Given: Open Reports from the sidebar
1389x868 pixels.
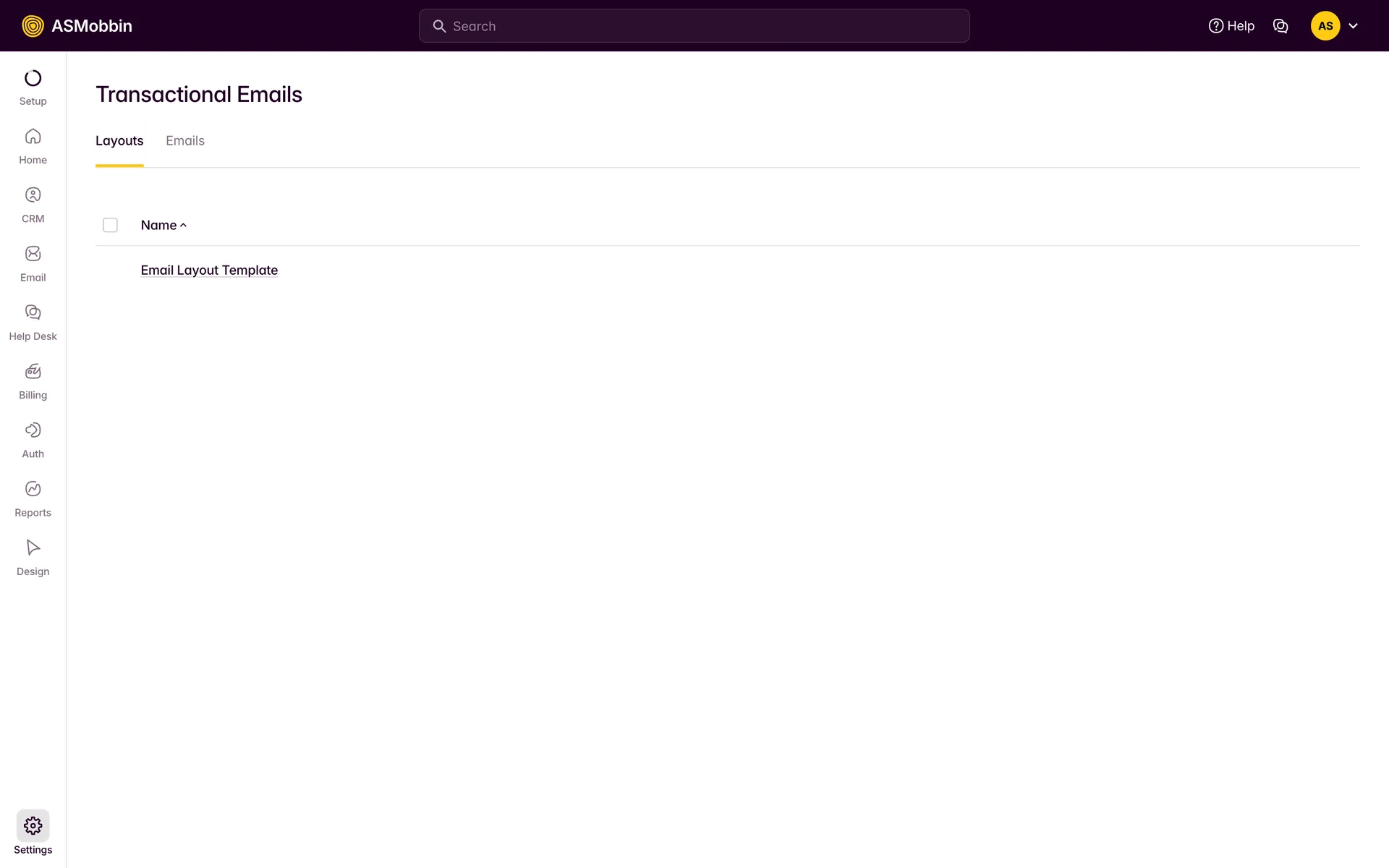Looking at the screenshot, I should [33, 498].
